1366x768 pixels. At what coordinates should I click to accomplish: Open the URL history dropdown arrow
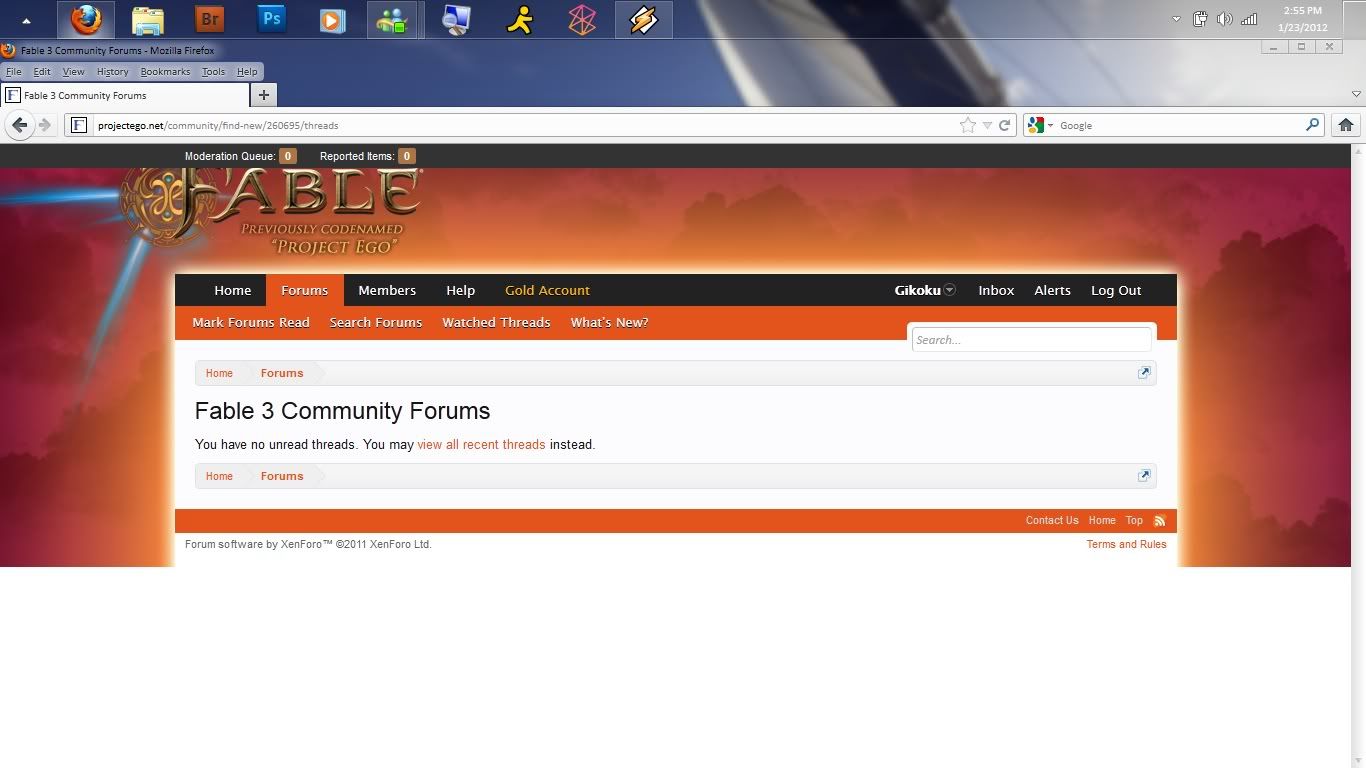click(987, 125)
